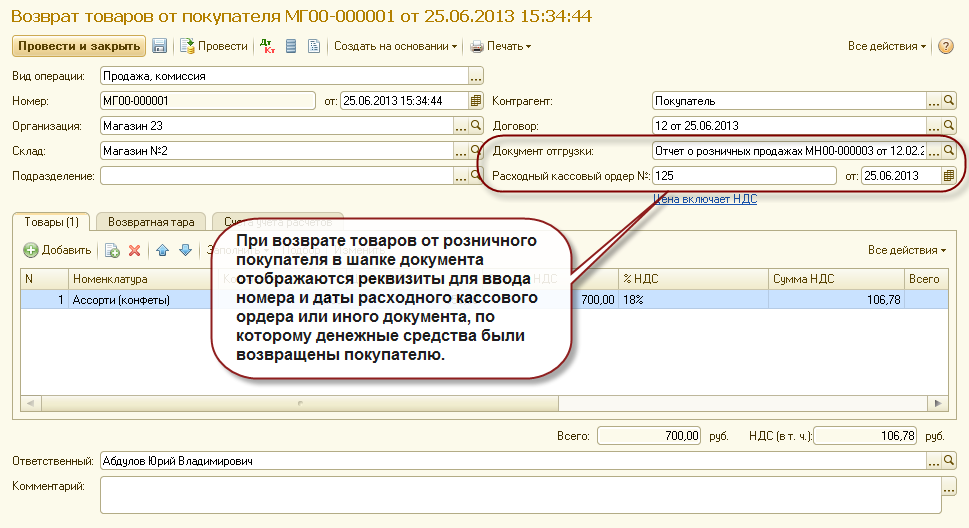Move row up with blue arrow

point(163,250)
